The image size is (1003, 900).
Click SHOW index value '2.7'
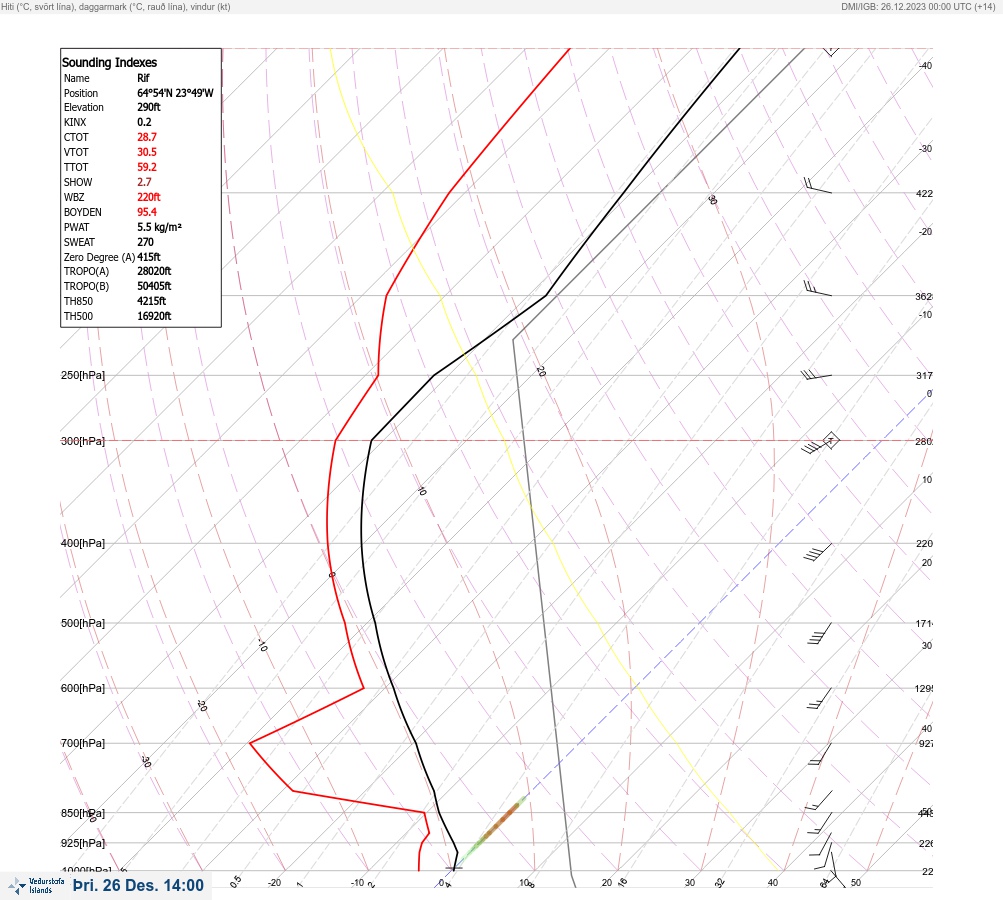tap(144, 182)
